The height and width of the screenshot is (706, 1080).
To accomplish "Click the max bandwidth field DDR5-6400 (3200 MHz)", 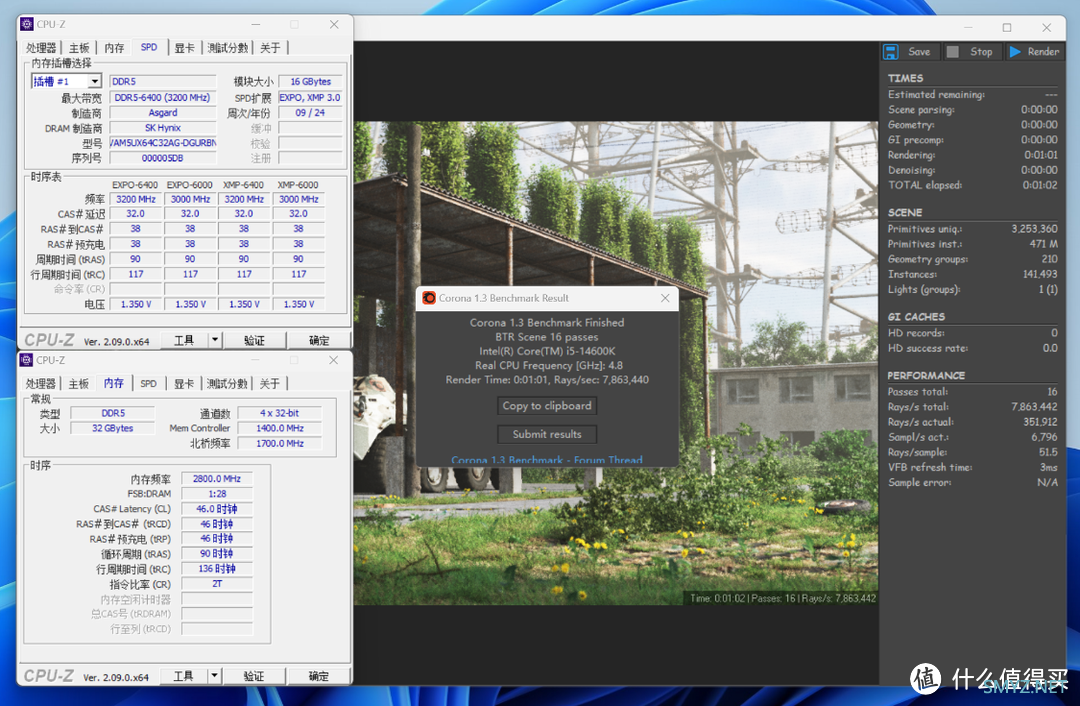I will 163,98.
